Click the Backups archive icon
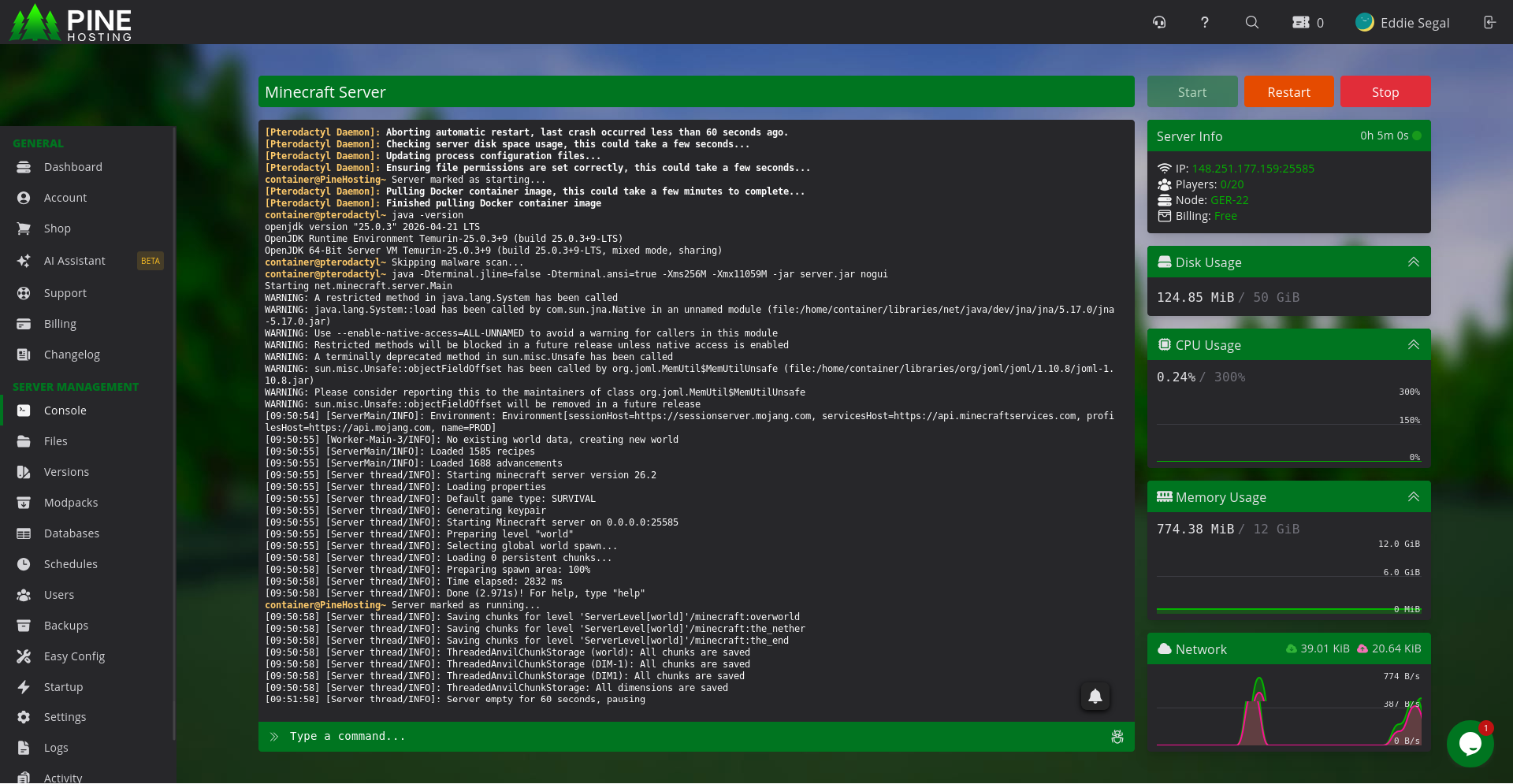Screen dimensions: 1513x784 [24, 626]
